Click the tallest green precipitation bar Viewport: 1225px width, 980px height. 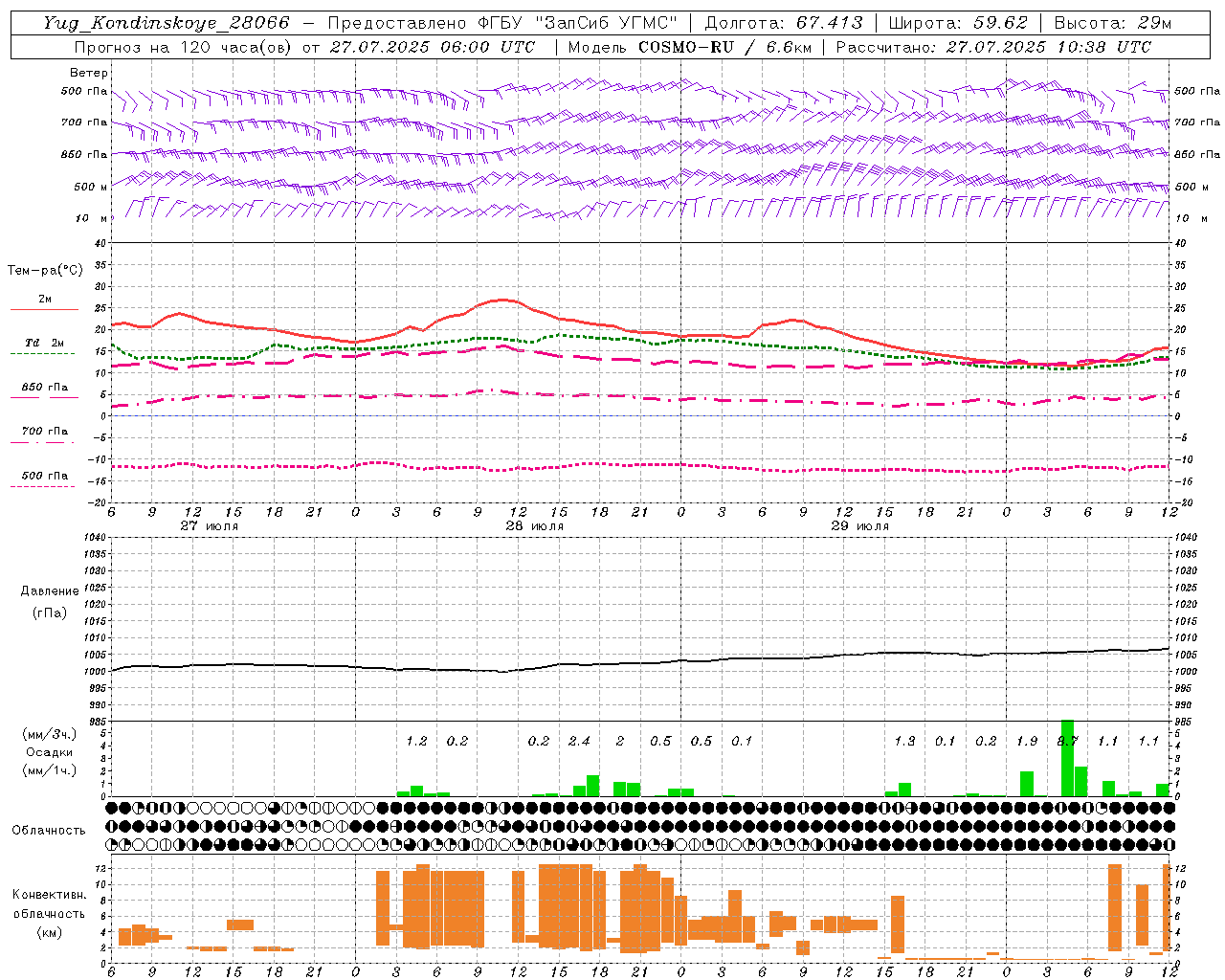(x=1067, y=758)
